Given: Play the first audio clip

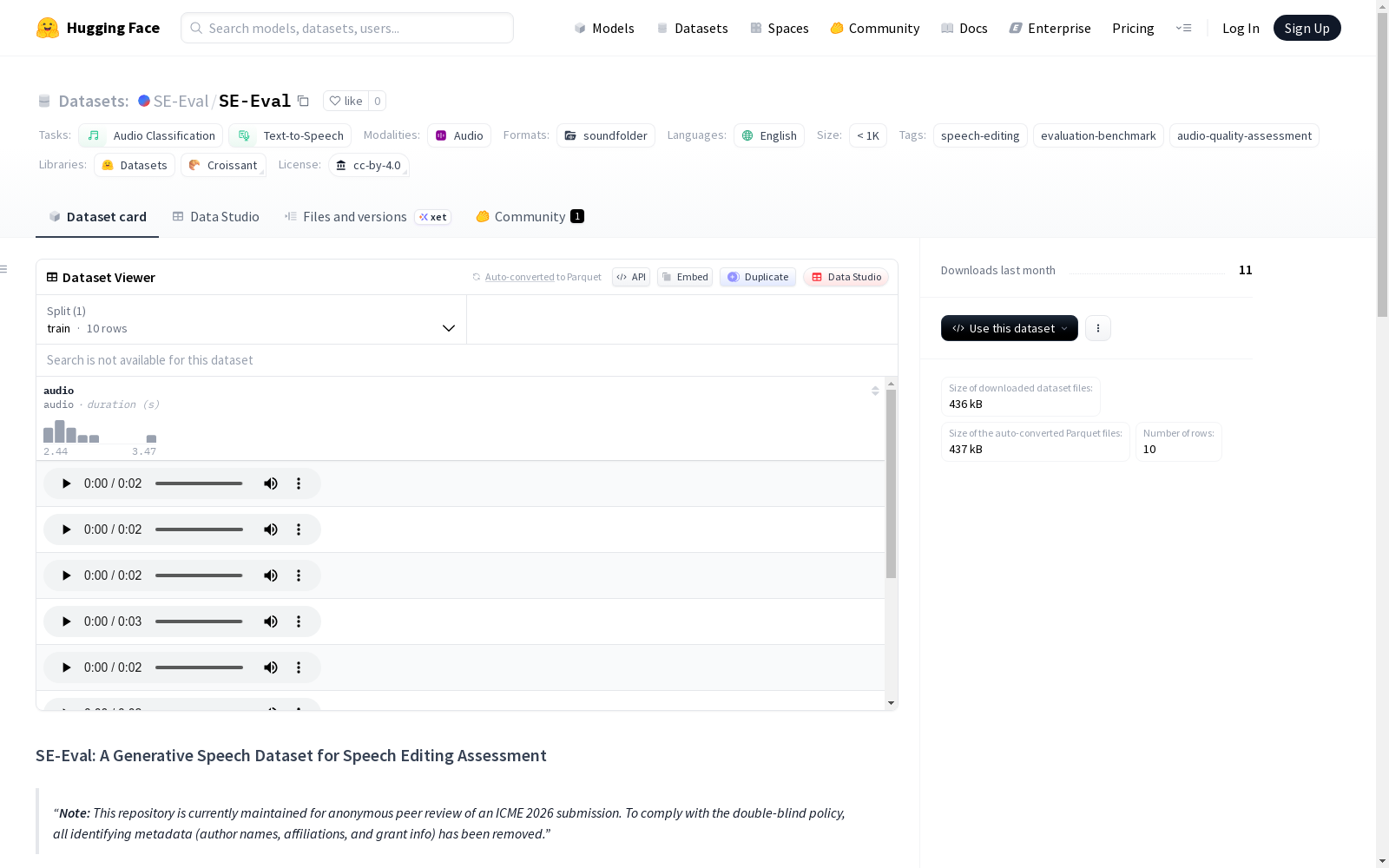Looking at the screenshot, I should point(66,483).
